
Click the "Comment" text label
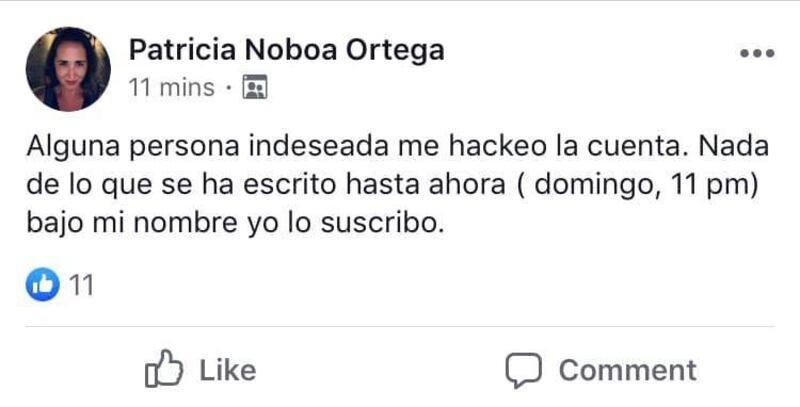pos(628,370)
